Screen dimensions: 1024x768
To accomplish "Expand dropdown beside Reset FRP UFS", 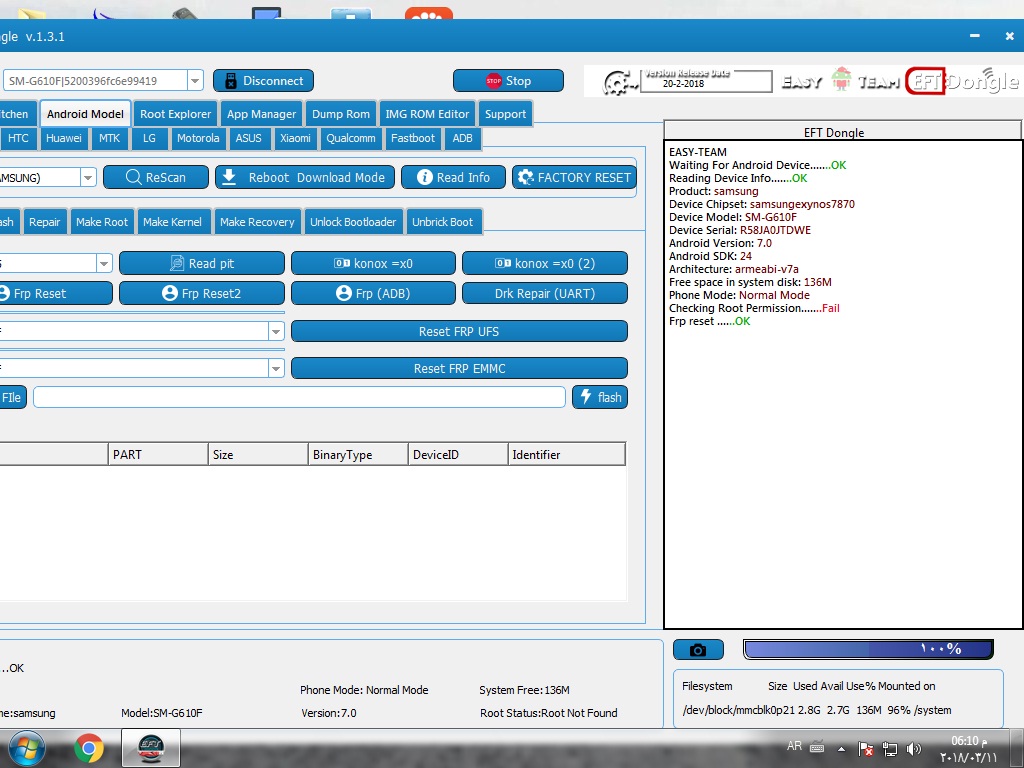I will (276, 331).
